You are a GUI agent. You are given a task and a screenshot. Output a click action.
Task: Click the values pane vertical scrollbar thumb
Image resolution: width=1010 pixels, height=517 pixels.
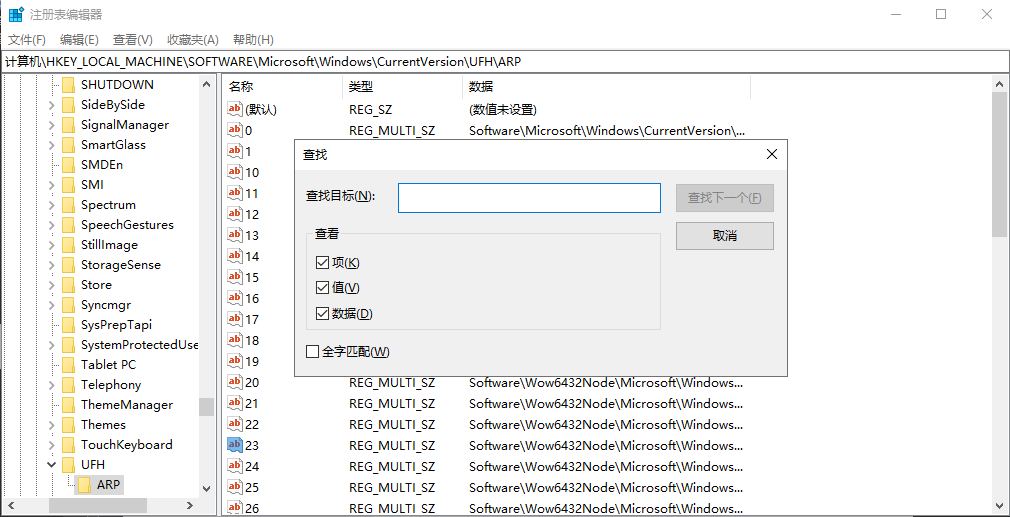[x=1000, y=164]
